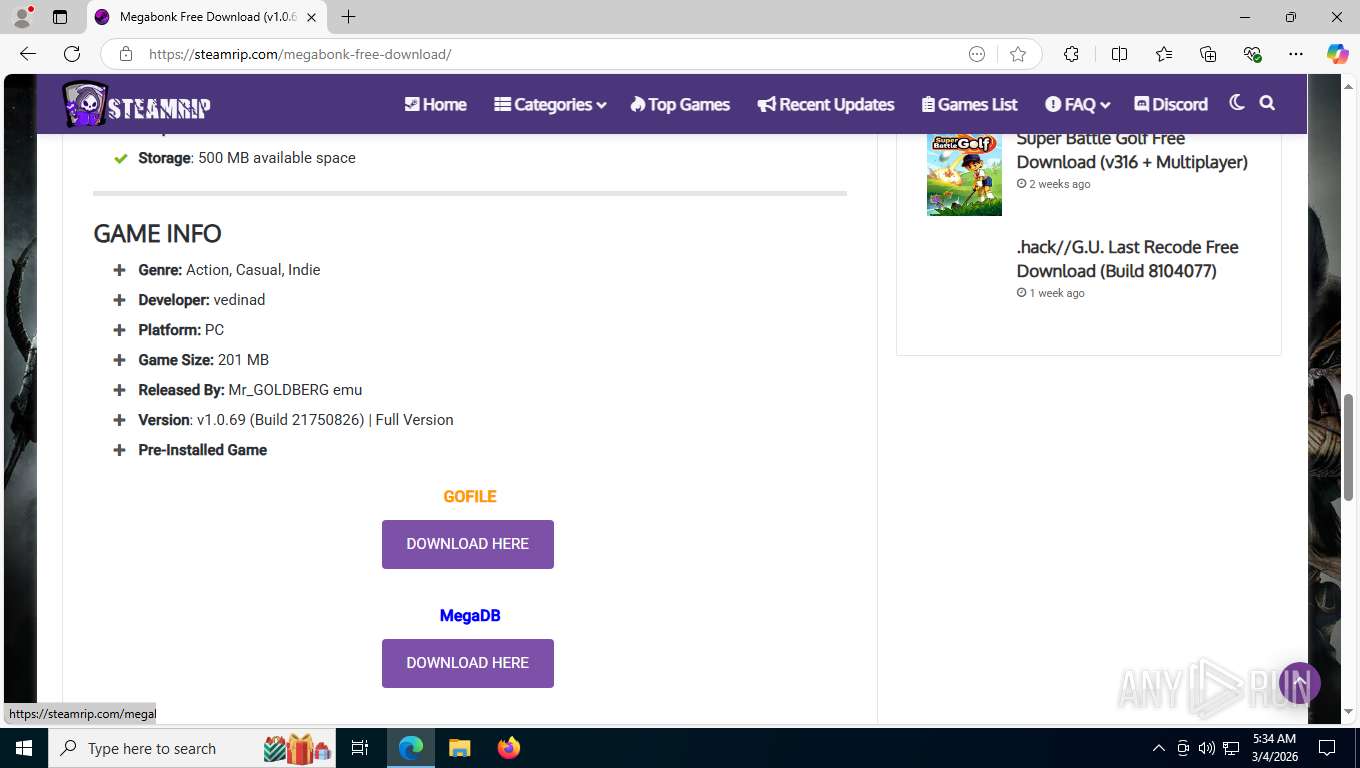The image size is (1360, 768).
Task: Select the Genre: Action, Casual, Indie line
Action: tap(229, 270)
